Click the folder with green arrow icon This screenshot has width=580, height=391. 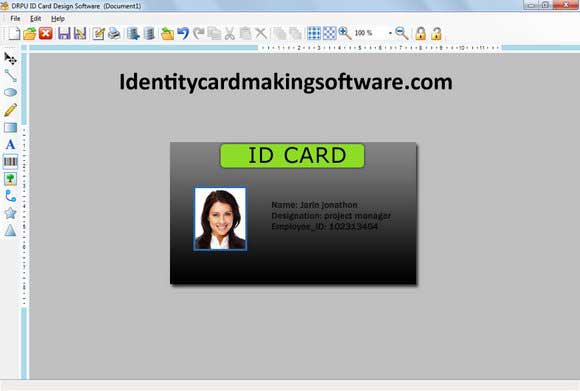coord(167,33)
